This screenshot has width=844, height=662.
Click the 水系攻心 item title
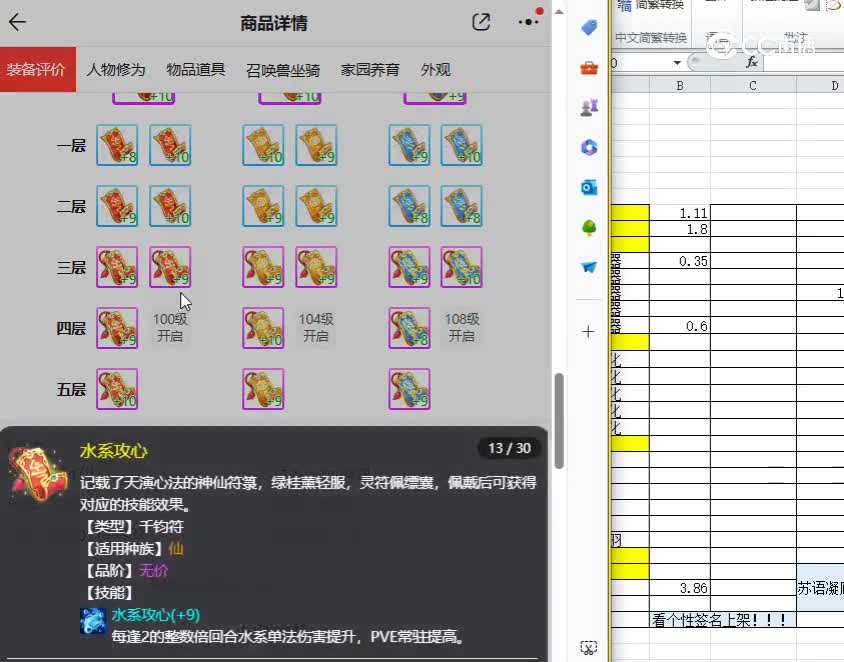(x=114, y=451)
